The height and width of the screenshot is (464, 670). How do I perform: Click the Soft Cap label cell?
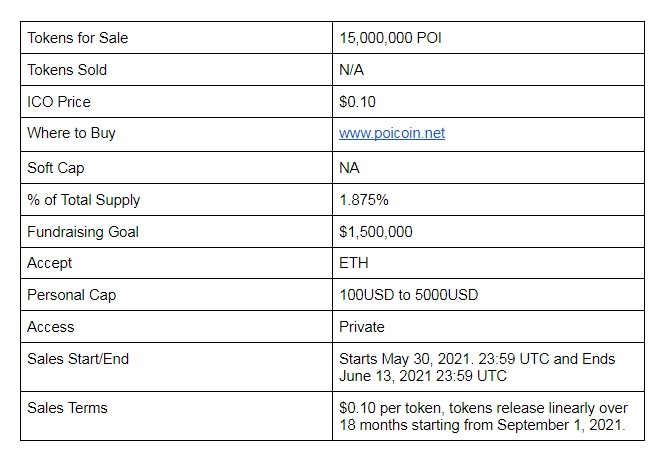tap(176, 168)
